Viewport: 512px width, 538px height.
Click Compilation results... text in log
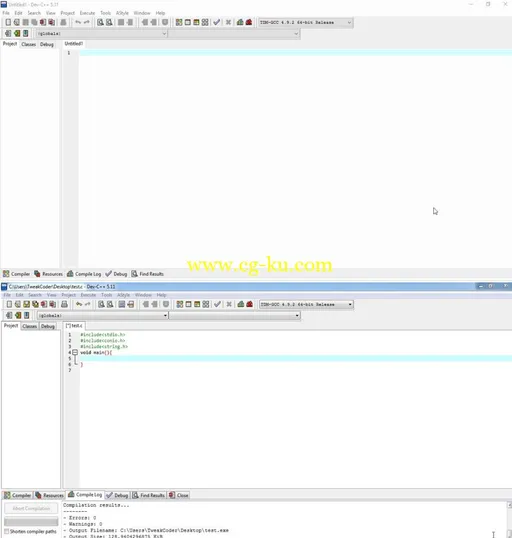pos(96,505)
